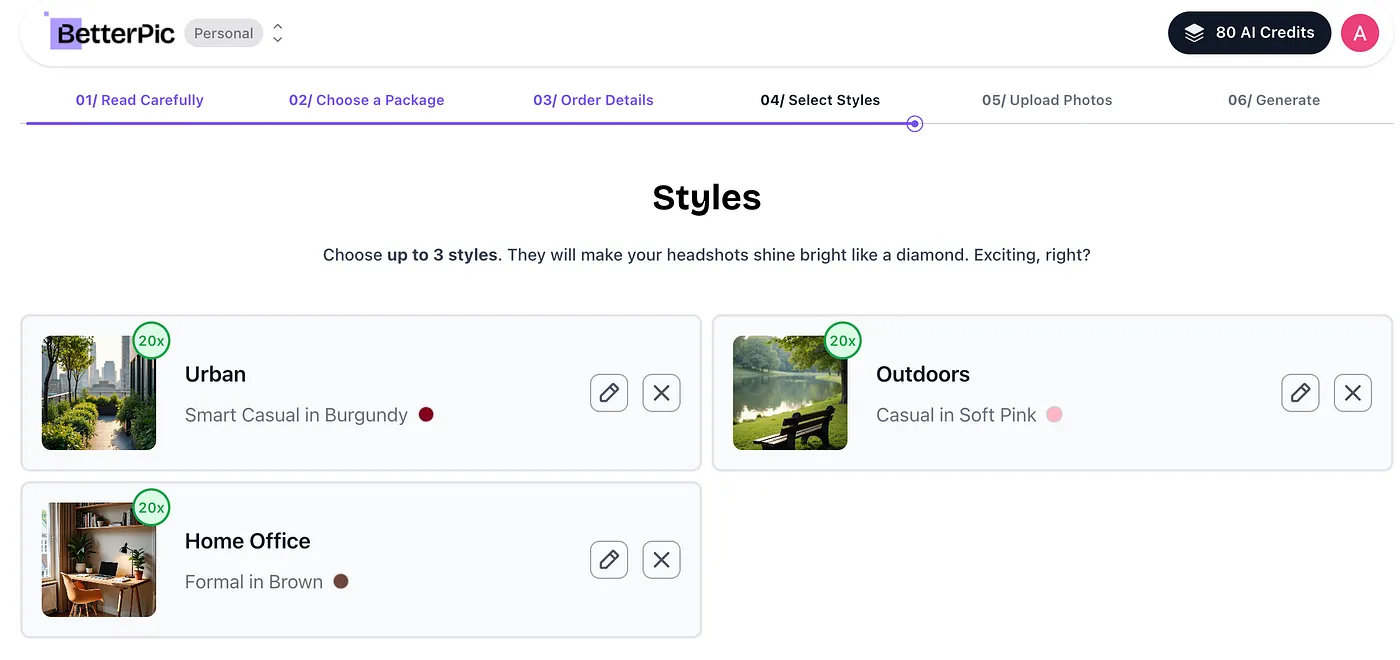The width and height of the screenshot is (1400, 660).
Task: Remove the Outdoors style
Action: (x=1353, y=393)
